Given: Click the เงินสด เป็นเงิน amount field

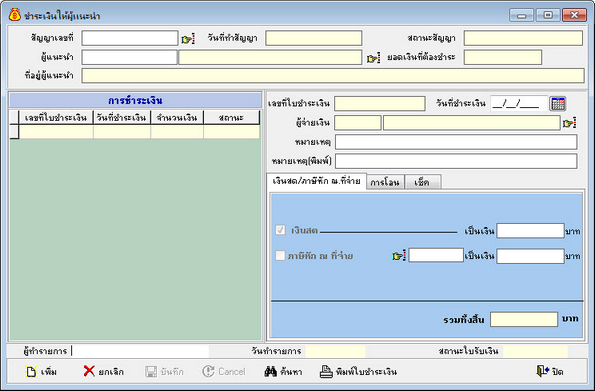Looking at the screenshot, I should 530,231.
